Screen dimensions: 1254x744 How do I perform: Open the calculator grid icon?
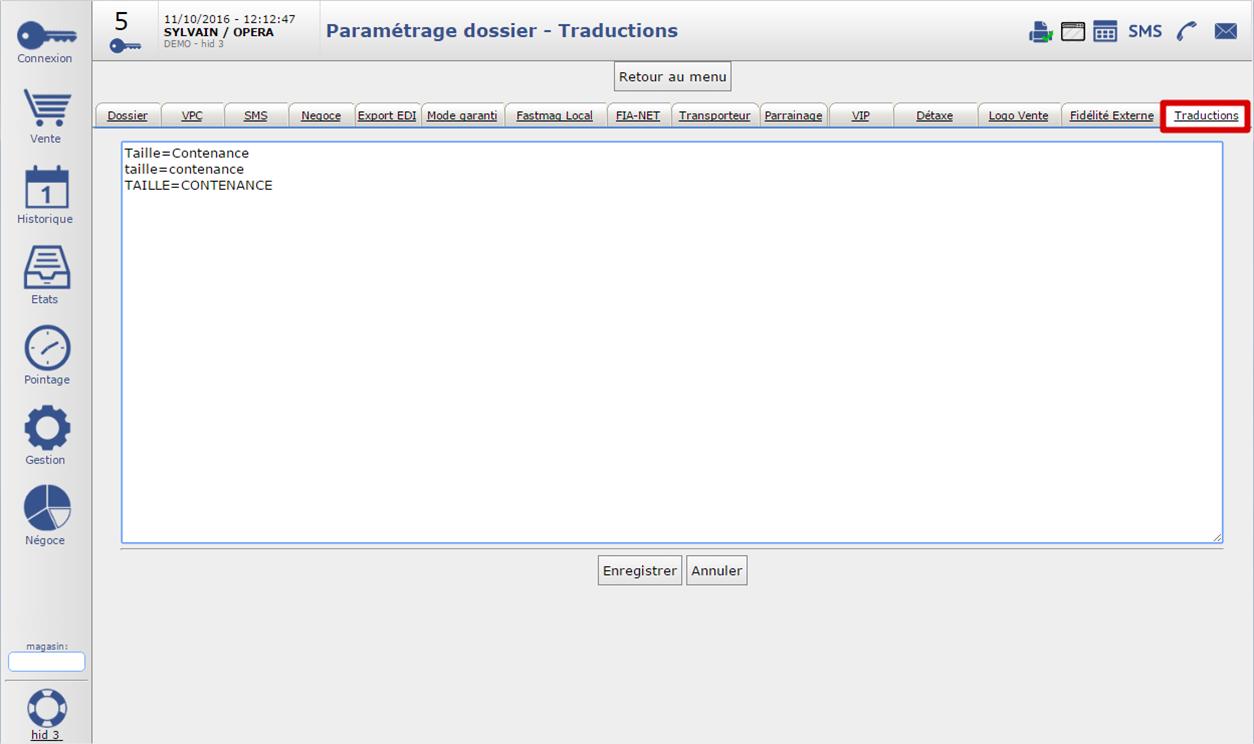pos(1105,32)
